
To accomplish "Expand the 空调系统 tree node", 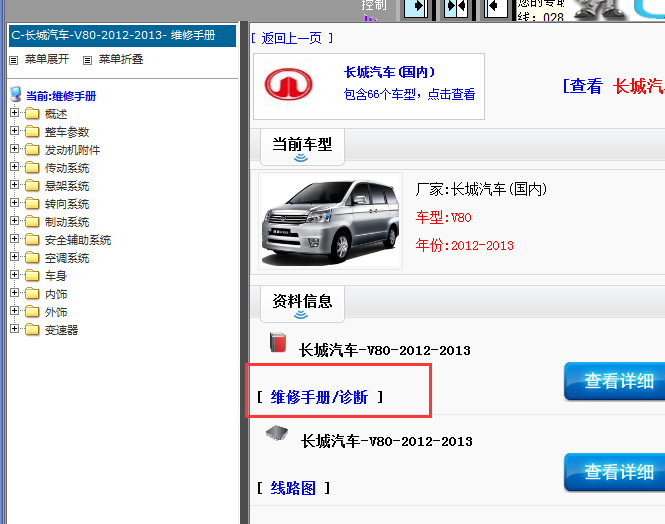I will [14, 257].
